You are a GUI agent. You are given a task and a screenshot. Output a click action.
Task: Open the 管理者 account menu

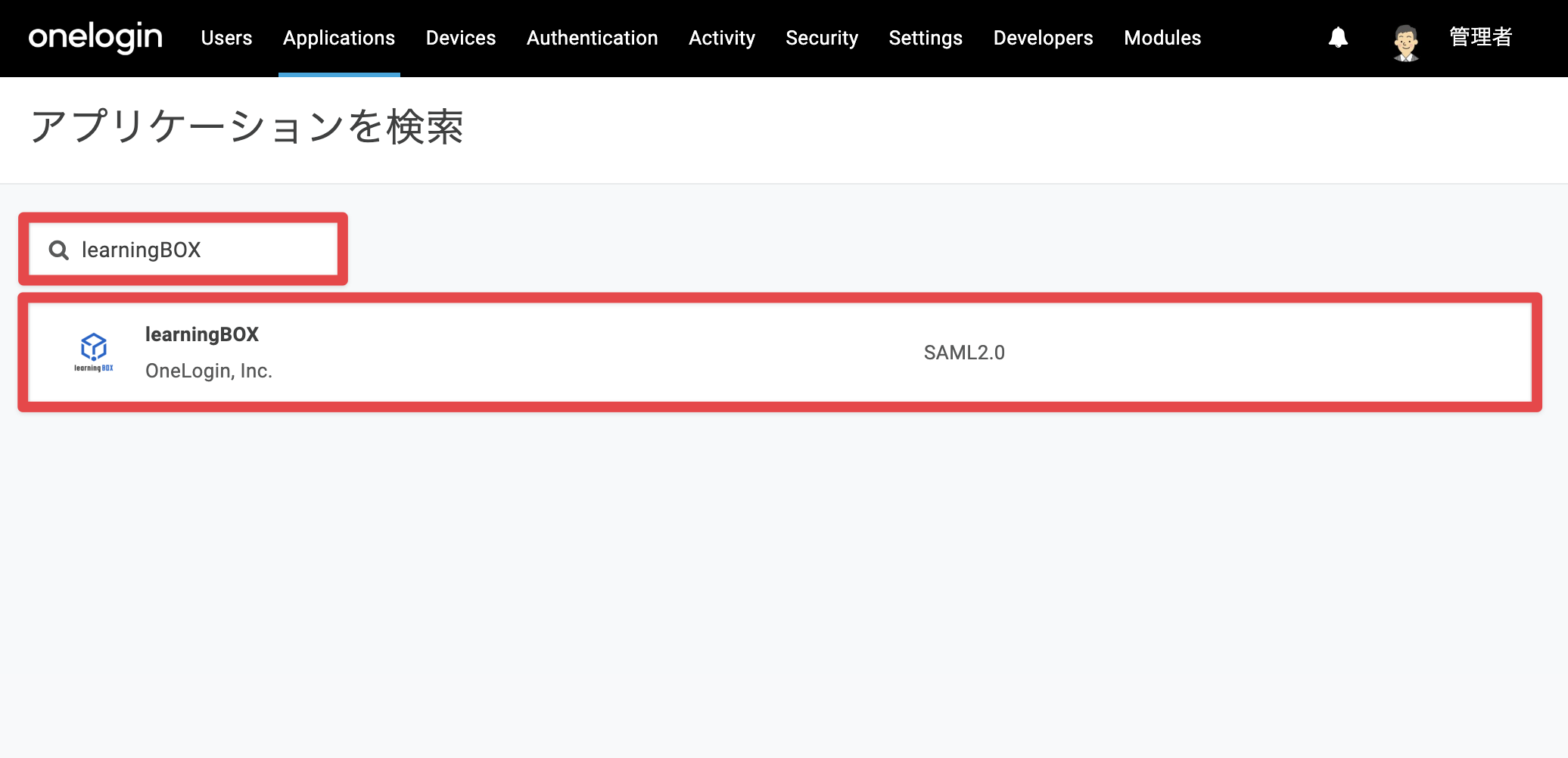point(1480,37)
